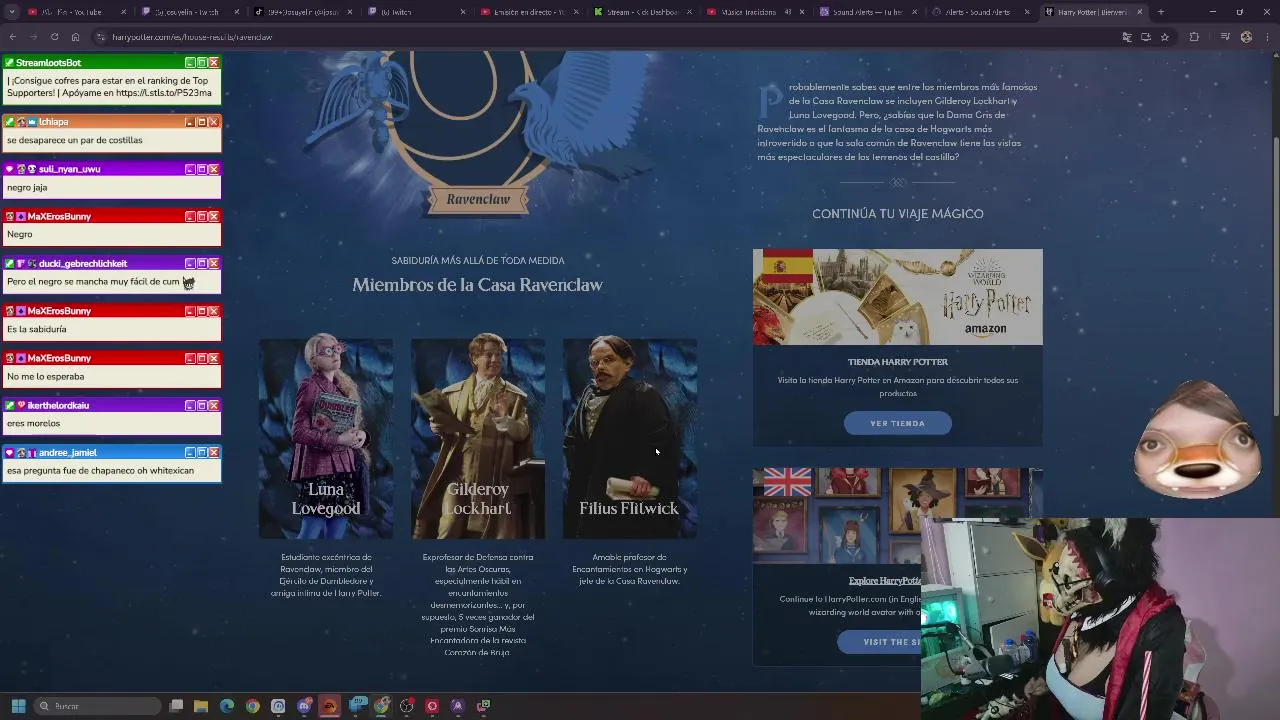The image size is (1280, 720).
Task: Click 'CONTINÚA TU VIAJE MÁGICO' heading
Action: [897, 214]
